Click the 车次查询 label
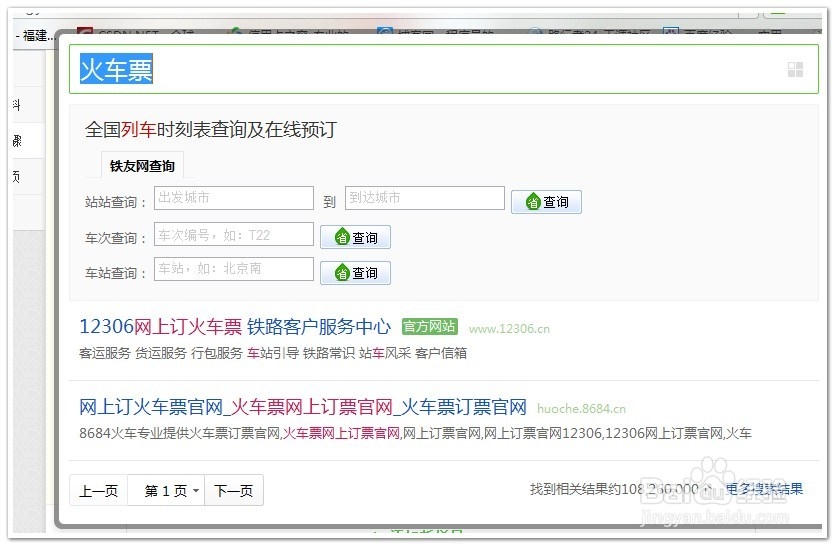 (116, 238)
